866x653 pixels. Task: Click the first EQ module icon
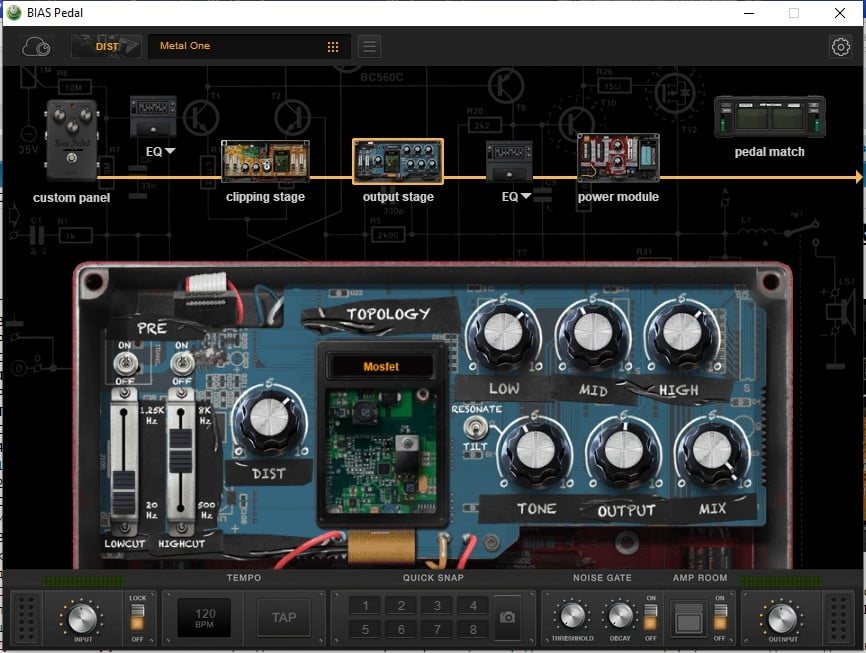(153, 117)
